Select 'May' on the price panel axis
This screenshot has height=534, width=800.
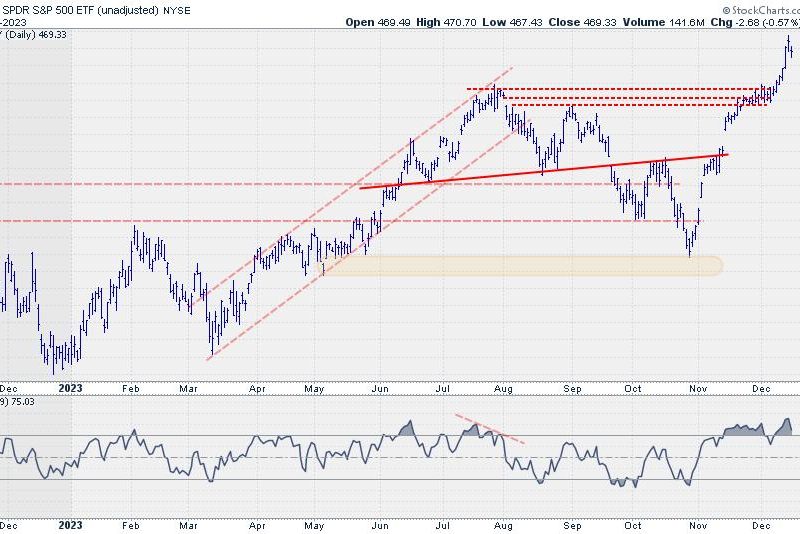[314, 389]
